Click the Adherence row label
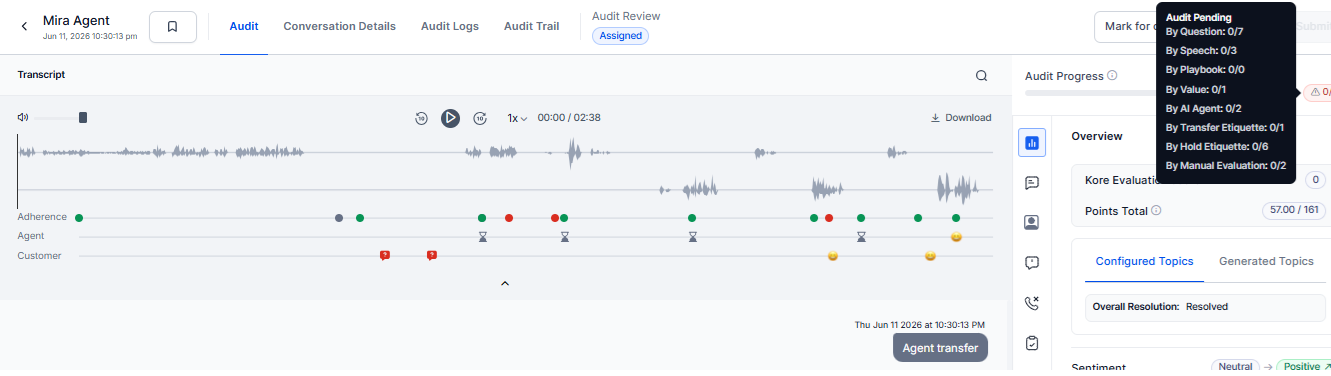The width and height of the screenshot is (1331, 376). point(42,217)
